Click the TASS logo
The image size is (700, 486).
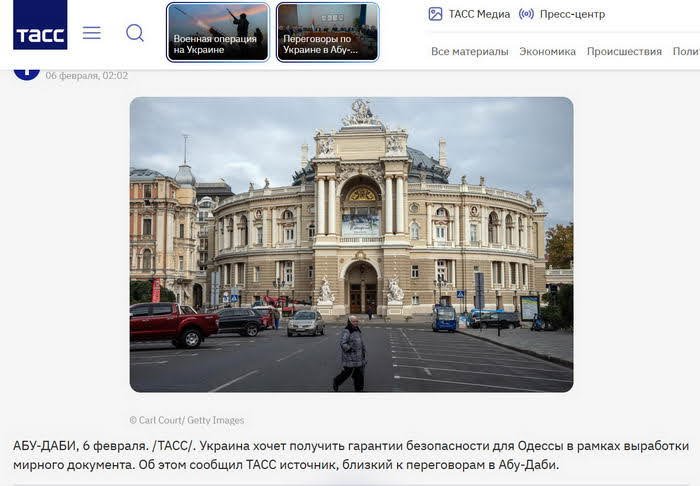40,25
